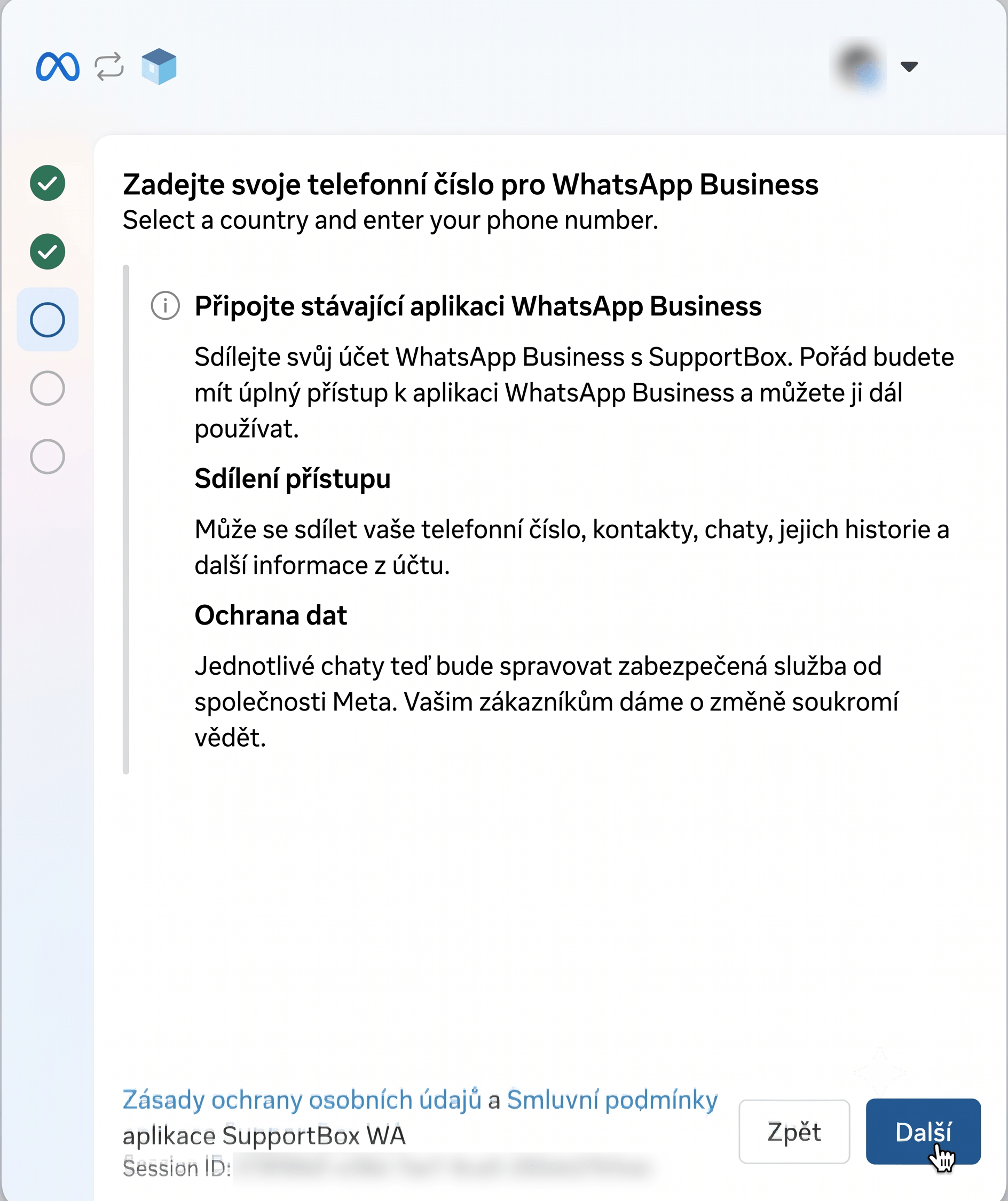
Task: Click the Ochrana dat heading
Action: tap(271, 615)
